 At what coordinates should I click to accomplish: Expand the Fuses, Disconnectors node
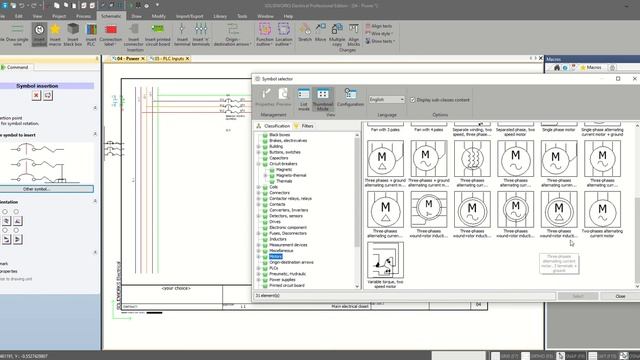[259, 233]
